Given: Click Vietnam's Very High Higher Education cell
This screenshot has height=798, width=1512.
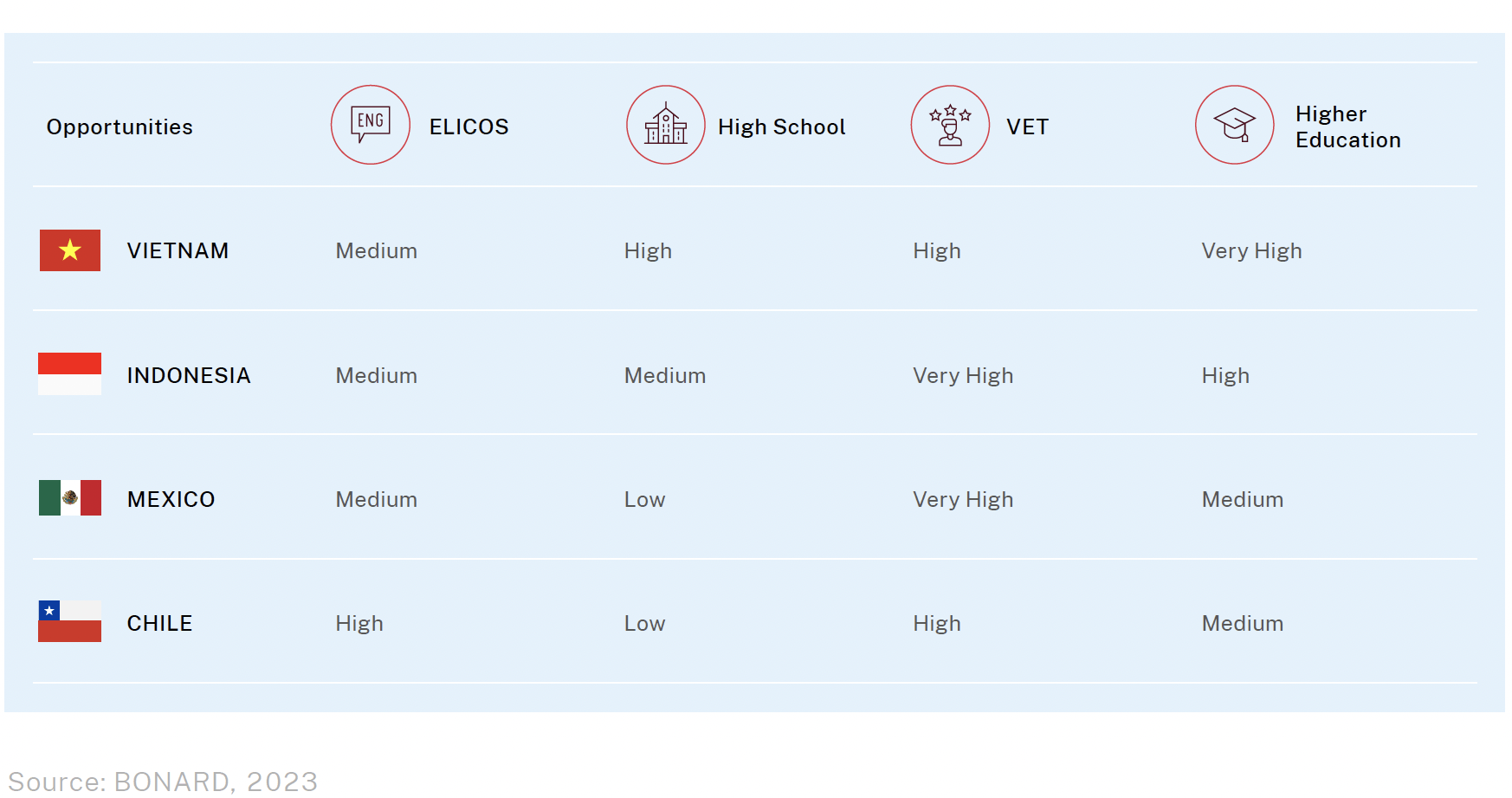Looking at the screenshot, I should tap(1251, 251).
